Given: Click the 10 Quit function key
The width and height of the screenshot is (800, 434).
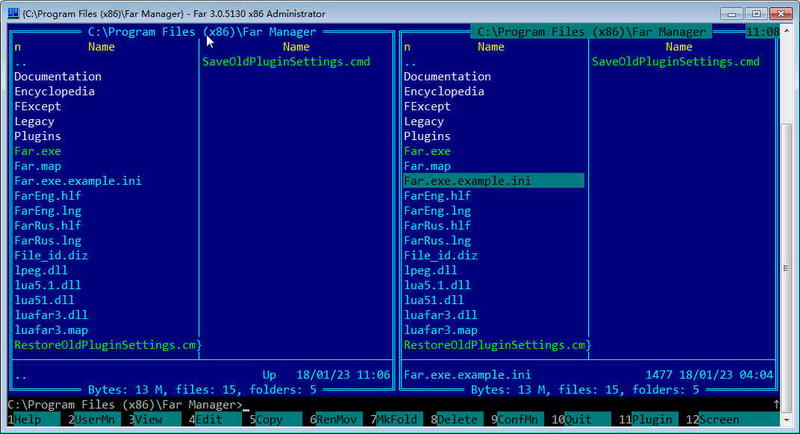Looking at the screenshot, I should pos(581,419).
